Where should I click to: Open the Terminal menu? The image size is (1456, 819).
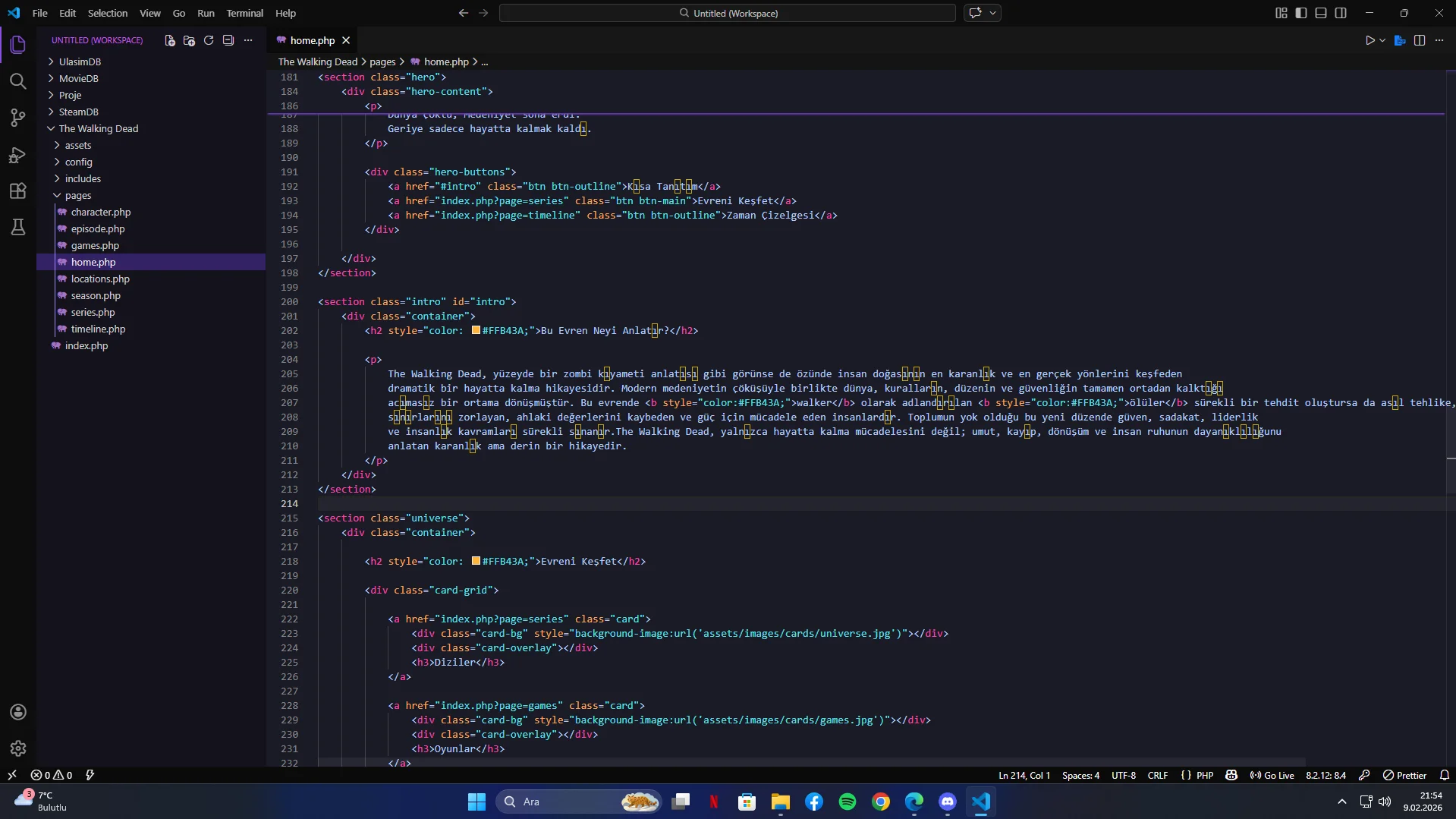pyautogui.click(x=244, y=13)
